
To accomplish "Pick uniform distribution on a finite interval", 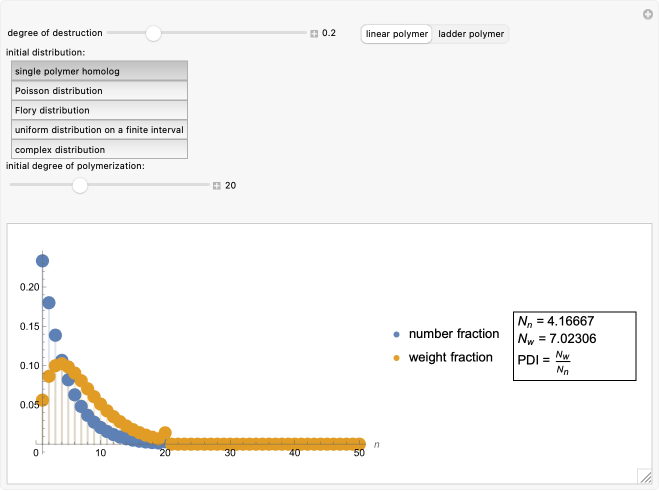I will [98, 130].
